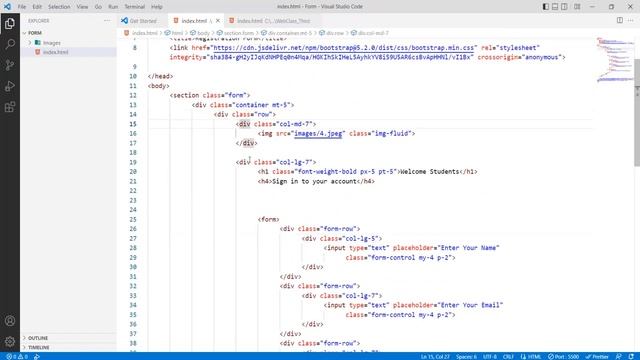Screen dimensions: 640x360
Task: Split the editor to the right
Action: coord(620,20)
